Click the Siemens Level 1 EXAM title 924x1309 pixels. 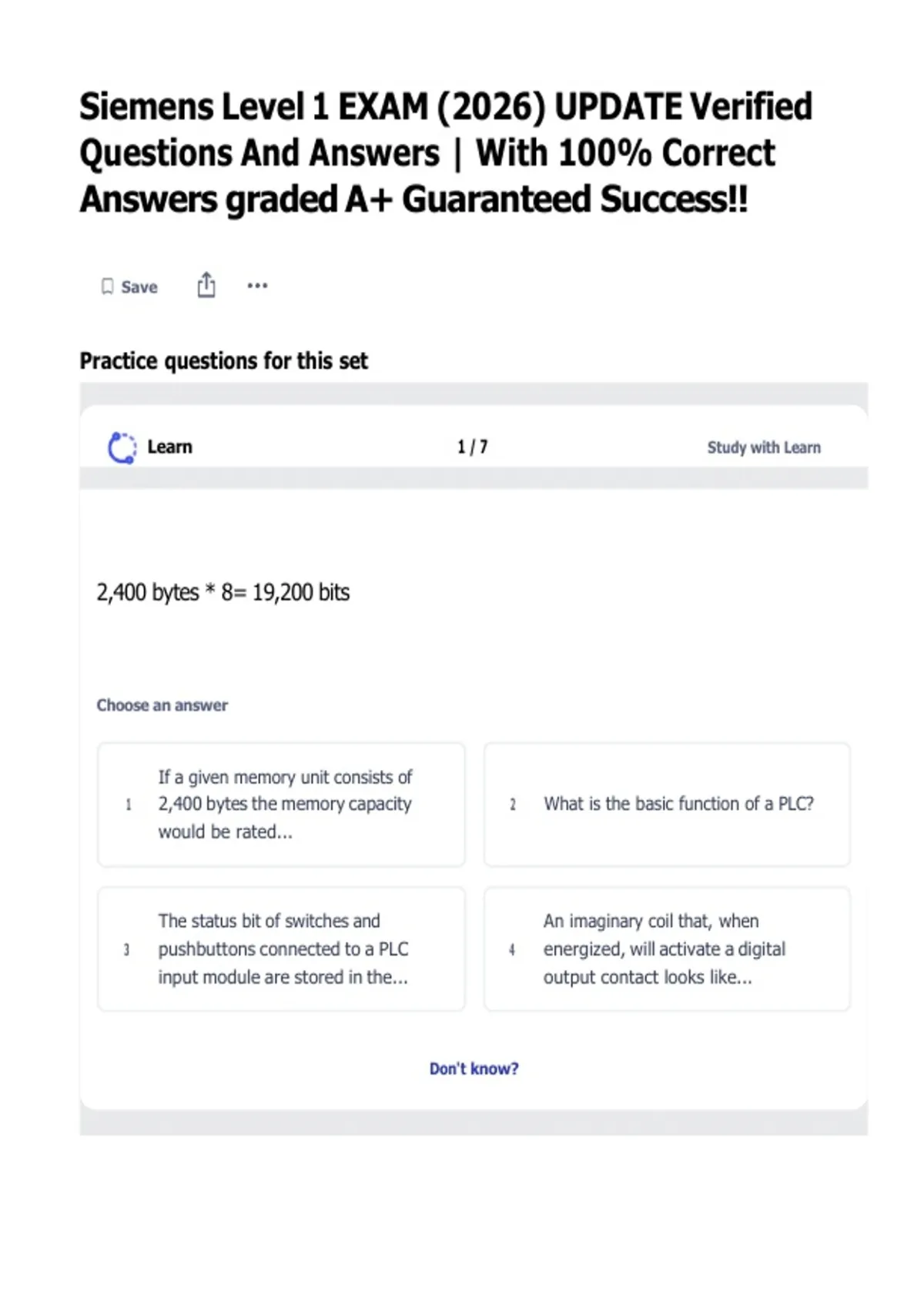click(x=446, y=152)
